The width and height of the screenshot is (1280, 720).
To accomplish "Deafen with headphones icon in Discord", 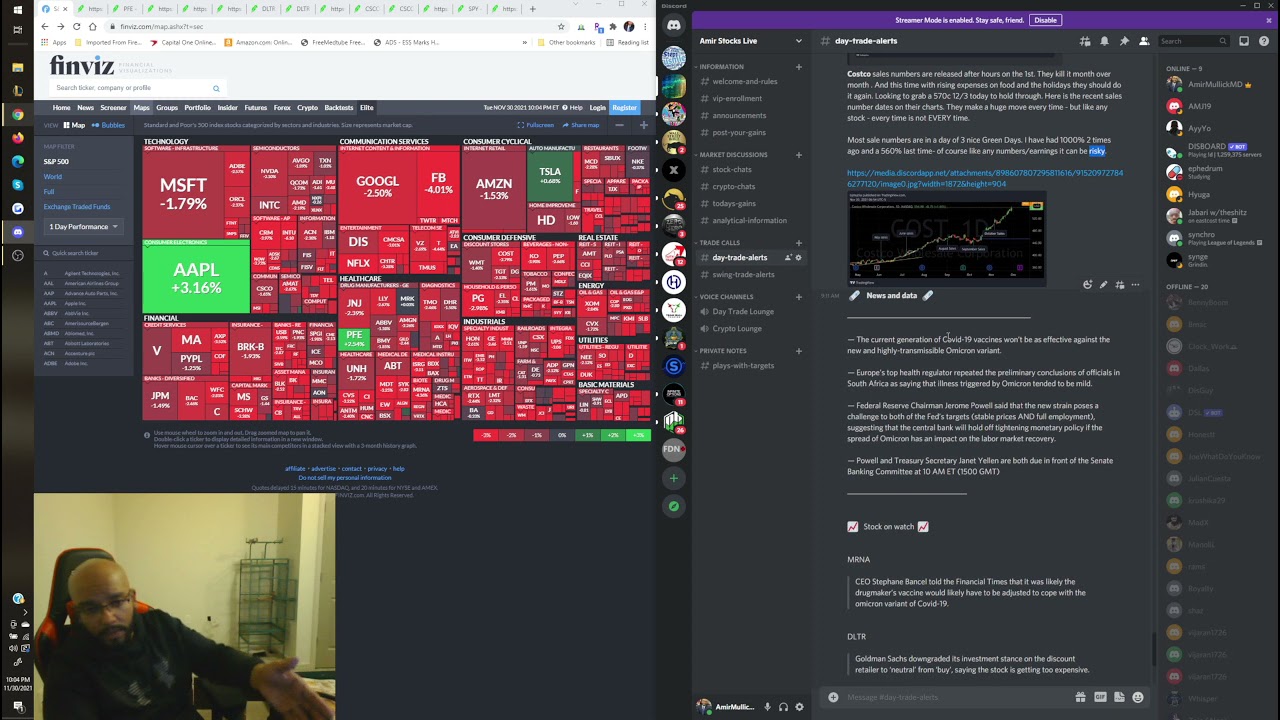I will 783,707.
